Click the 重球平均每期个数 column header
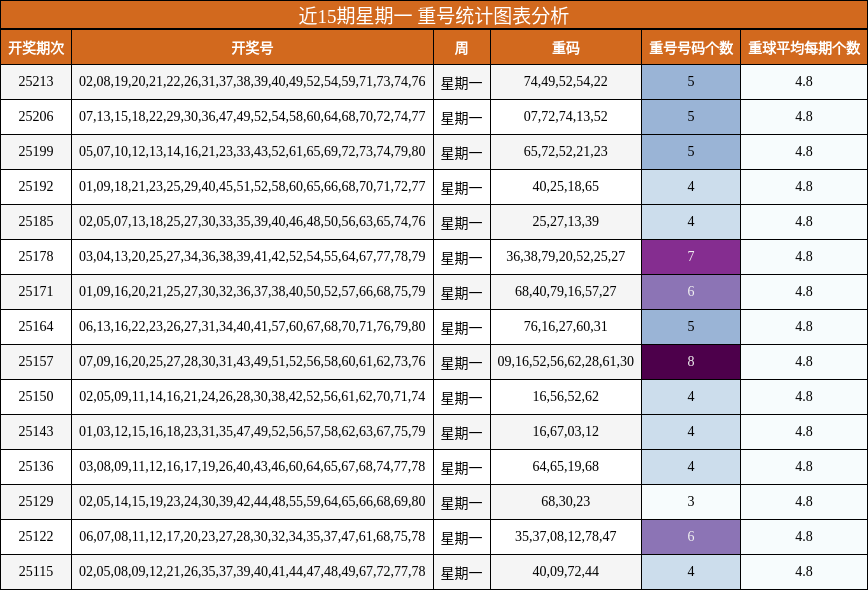This screenshot has width=868, height=590. coord(804,48)
